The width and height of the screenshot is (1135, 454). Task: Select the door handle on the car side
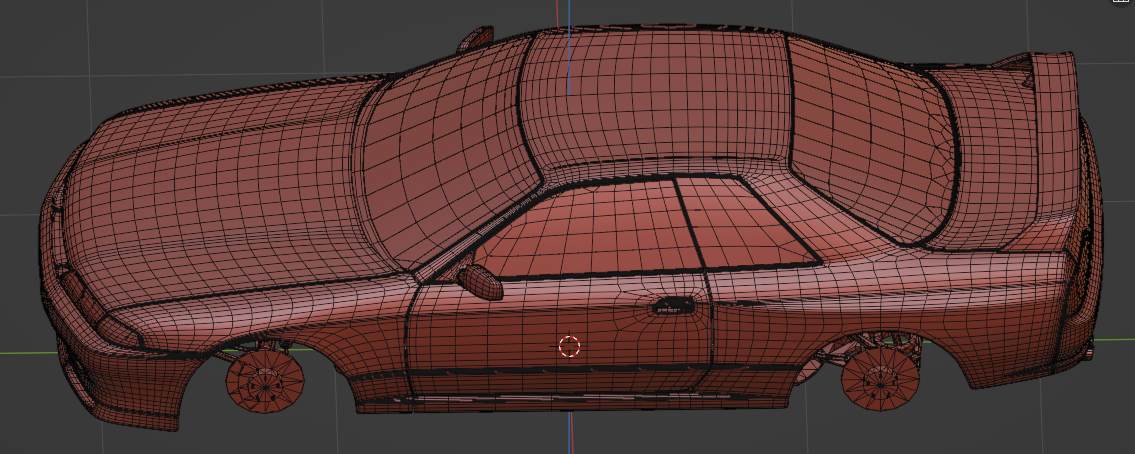pos(674,306)
